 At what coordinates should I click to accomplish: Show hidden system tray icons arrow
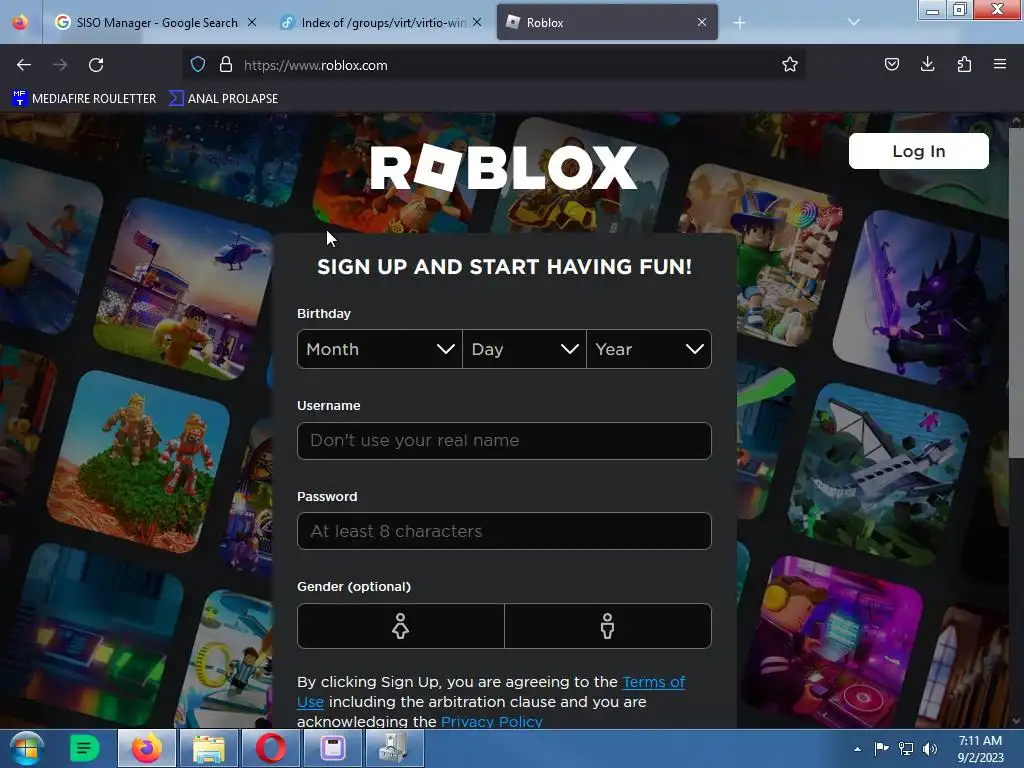857,749
